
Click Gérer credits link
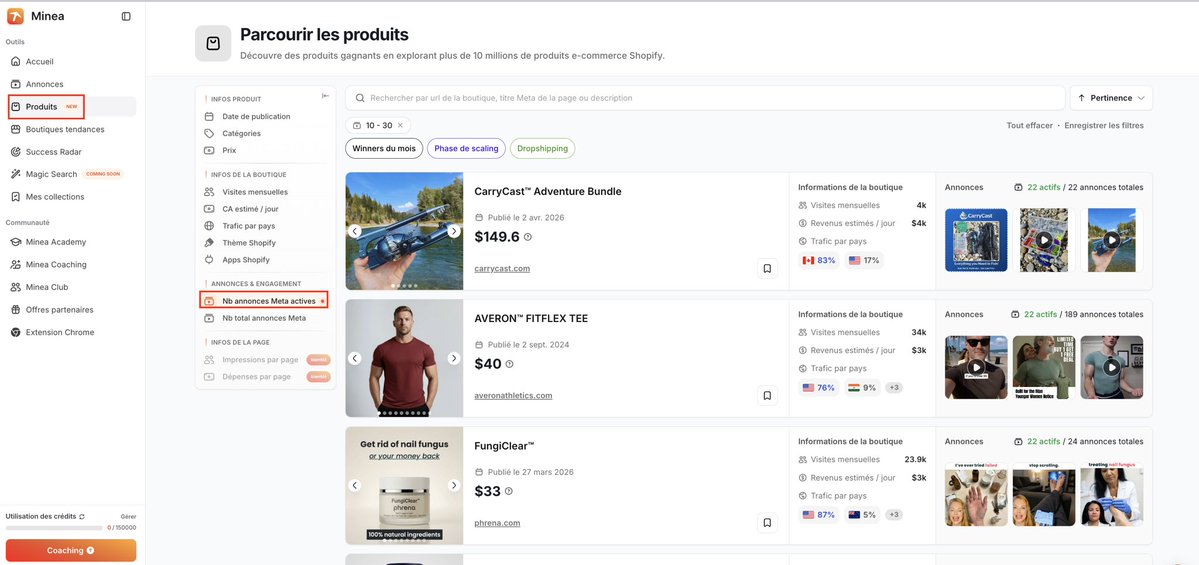[128, 517]
